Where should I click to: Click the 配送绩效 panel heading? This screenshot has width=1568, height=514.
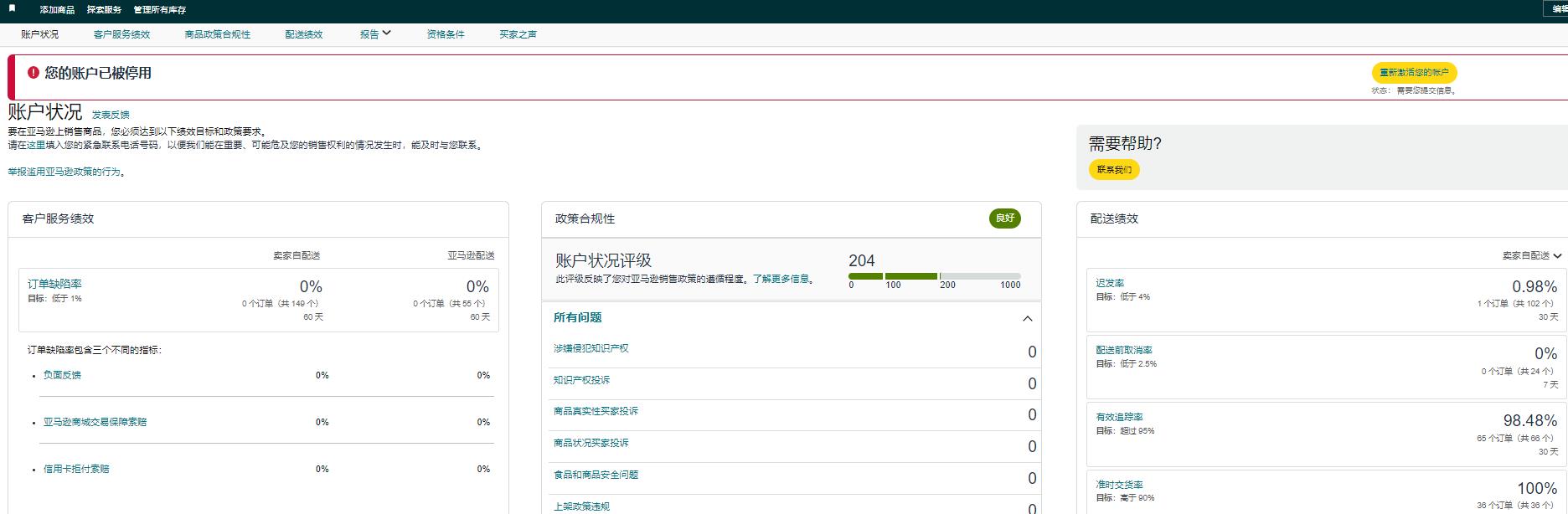click(x=1114, y=218)
